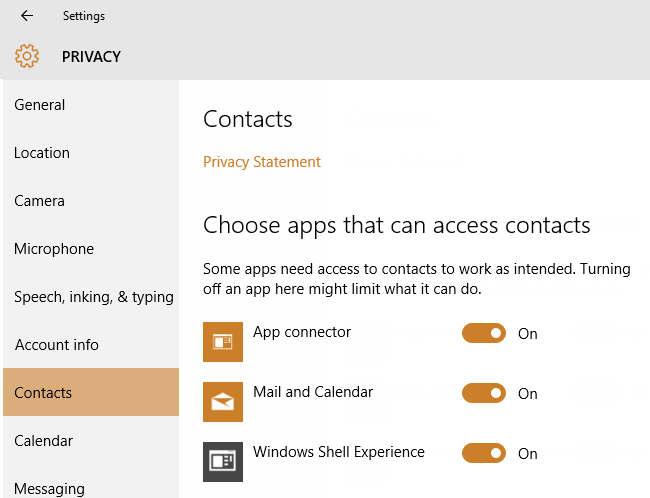Click the back arrow icon
The height and width of the screenshot is (498, 650).
point(27,16)
